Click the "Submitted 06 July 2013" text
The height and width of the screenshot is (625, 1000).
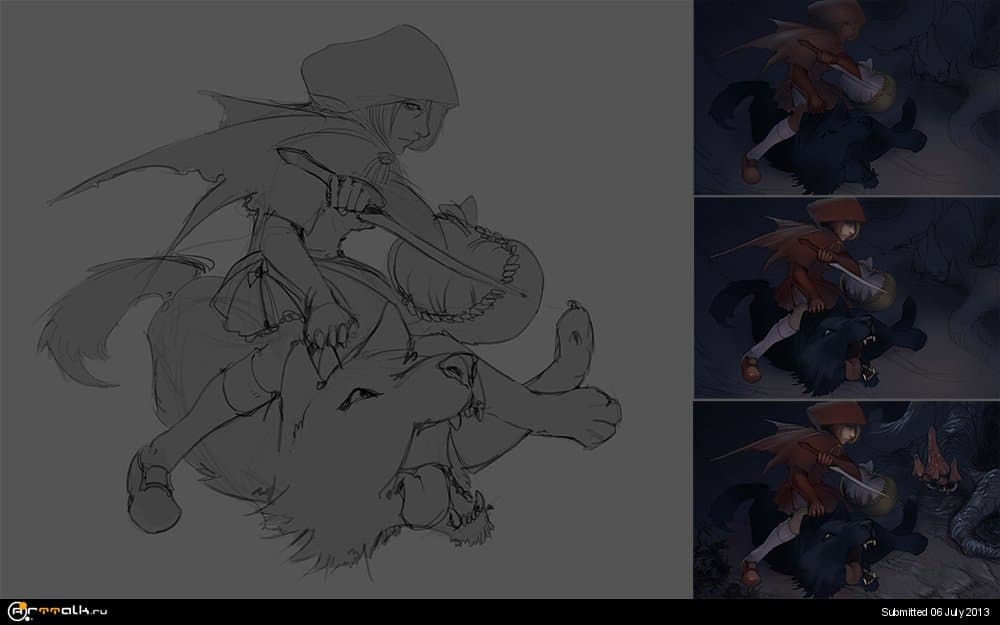(x=934, y=611)
